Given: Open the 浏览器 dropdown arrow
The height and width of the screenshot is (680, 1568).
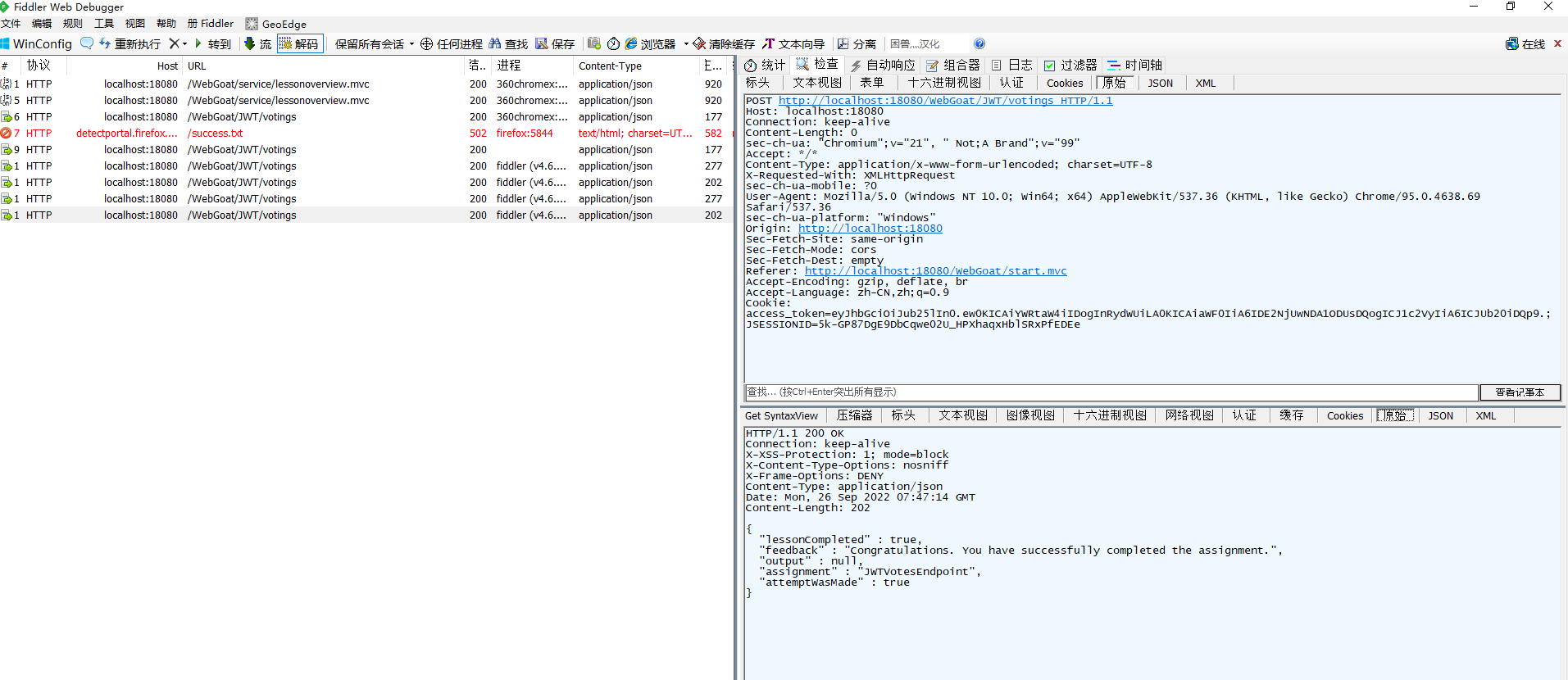Looking at the screenshot, I should click(685, 43).
